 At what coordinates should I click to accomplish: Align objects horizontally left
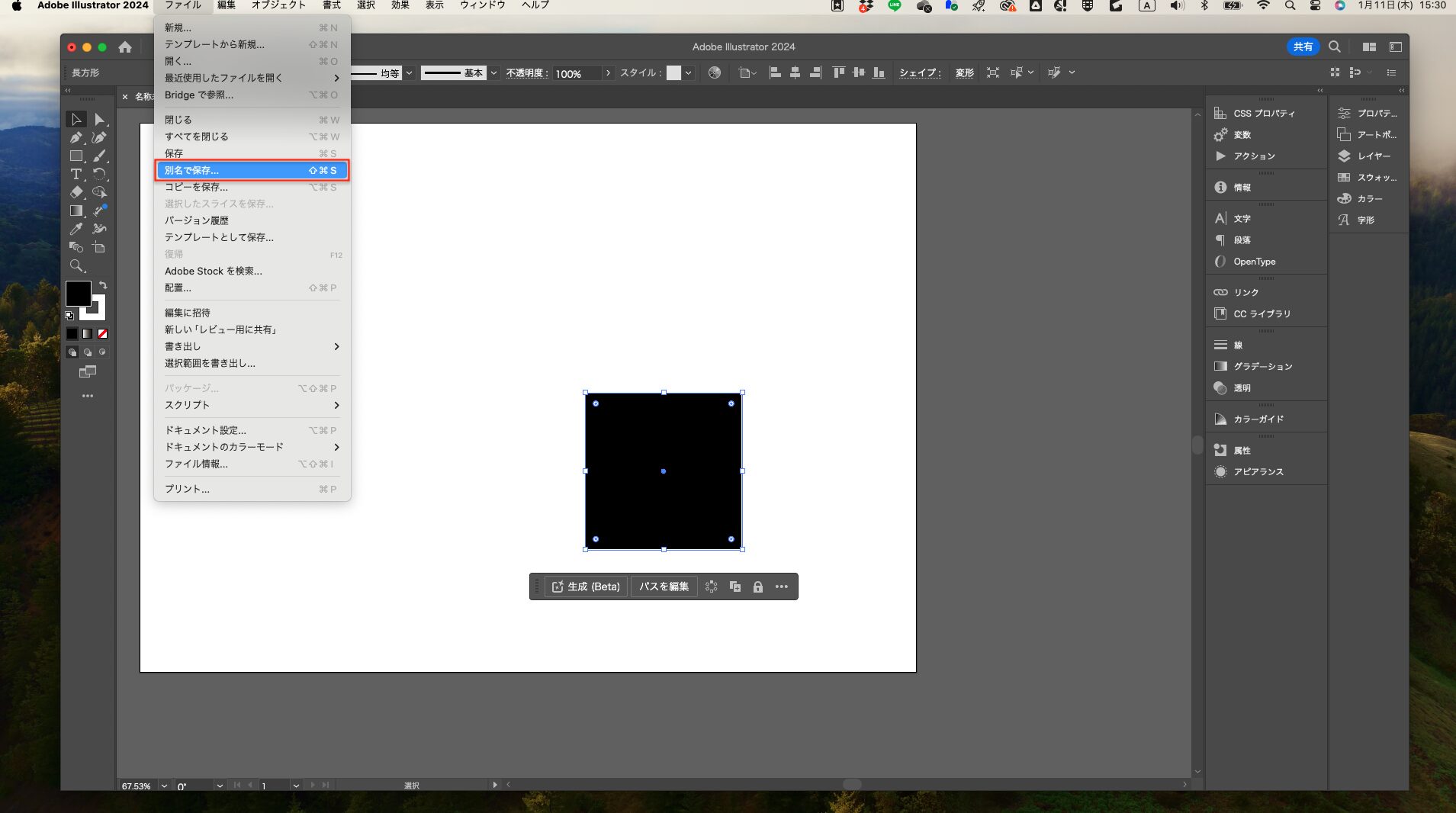pyautogui.click(x=775, y=72)
